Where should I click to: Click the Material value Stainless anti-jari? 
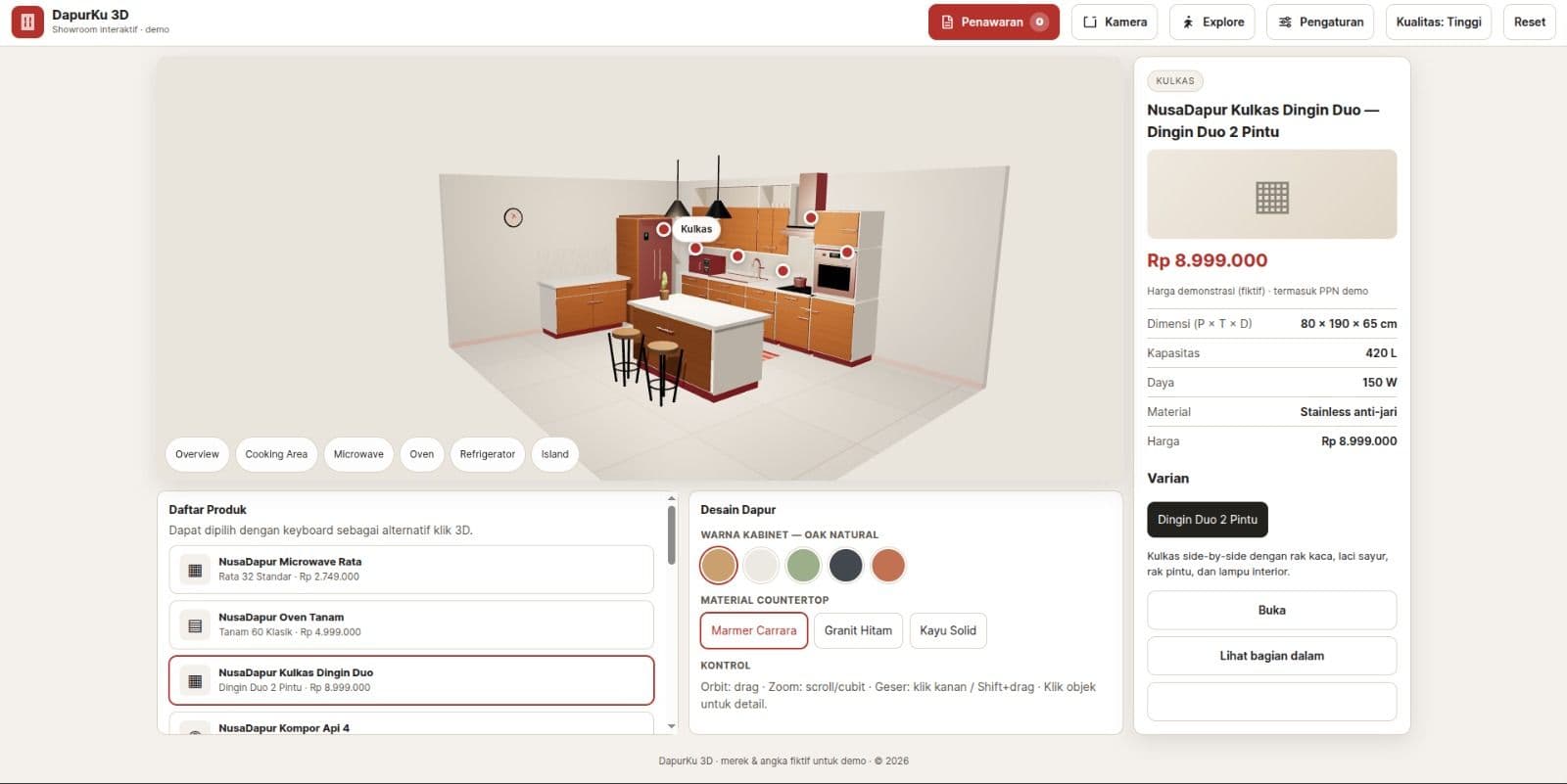pos(1349,412)
